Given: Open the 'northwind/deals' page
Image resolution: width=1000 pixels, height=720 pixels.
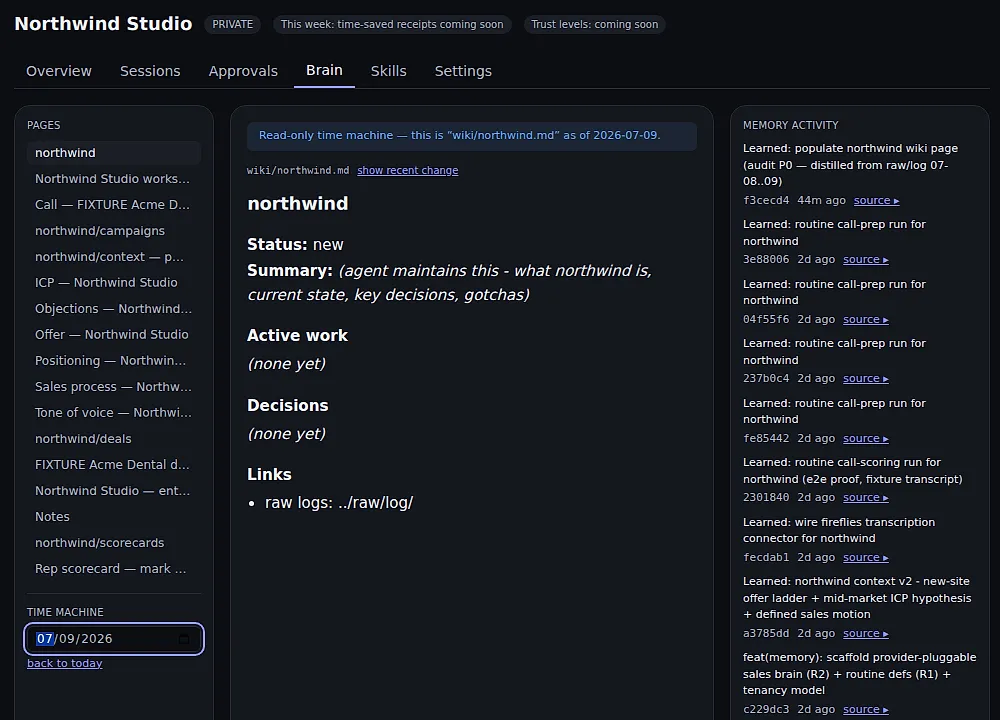Looking at the screenshot, I should tap(114, 439).
